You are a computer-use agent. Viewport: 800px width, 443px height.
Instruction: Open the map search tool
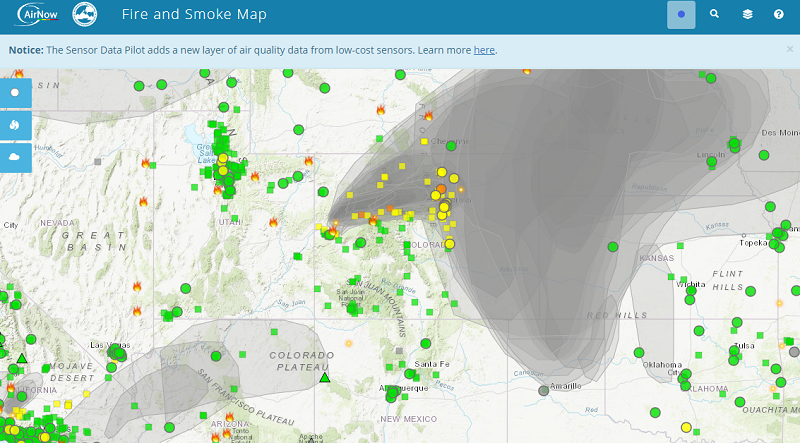(x=714, y=15)
